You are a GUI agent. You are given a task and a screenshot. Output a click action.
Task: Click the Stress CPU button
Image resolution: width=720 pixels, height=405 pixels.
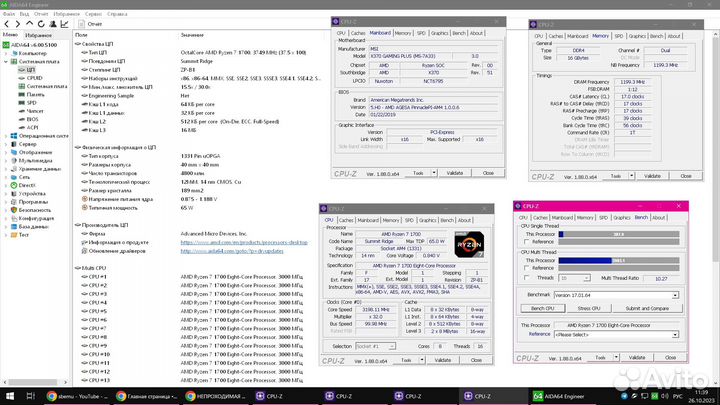click(x=589, y=309)
